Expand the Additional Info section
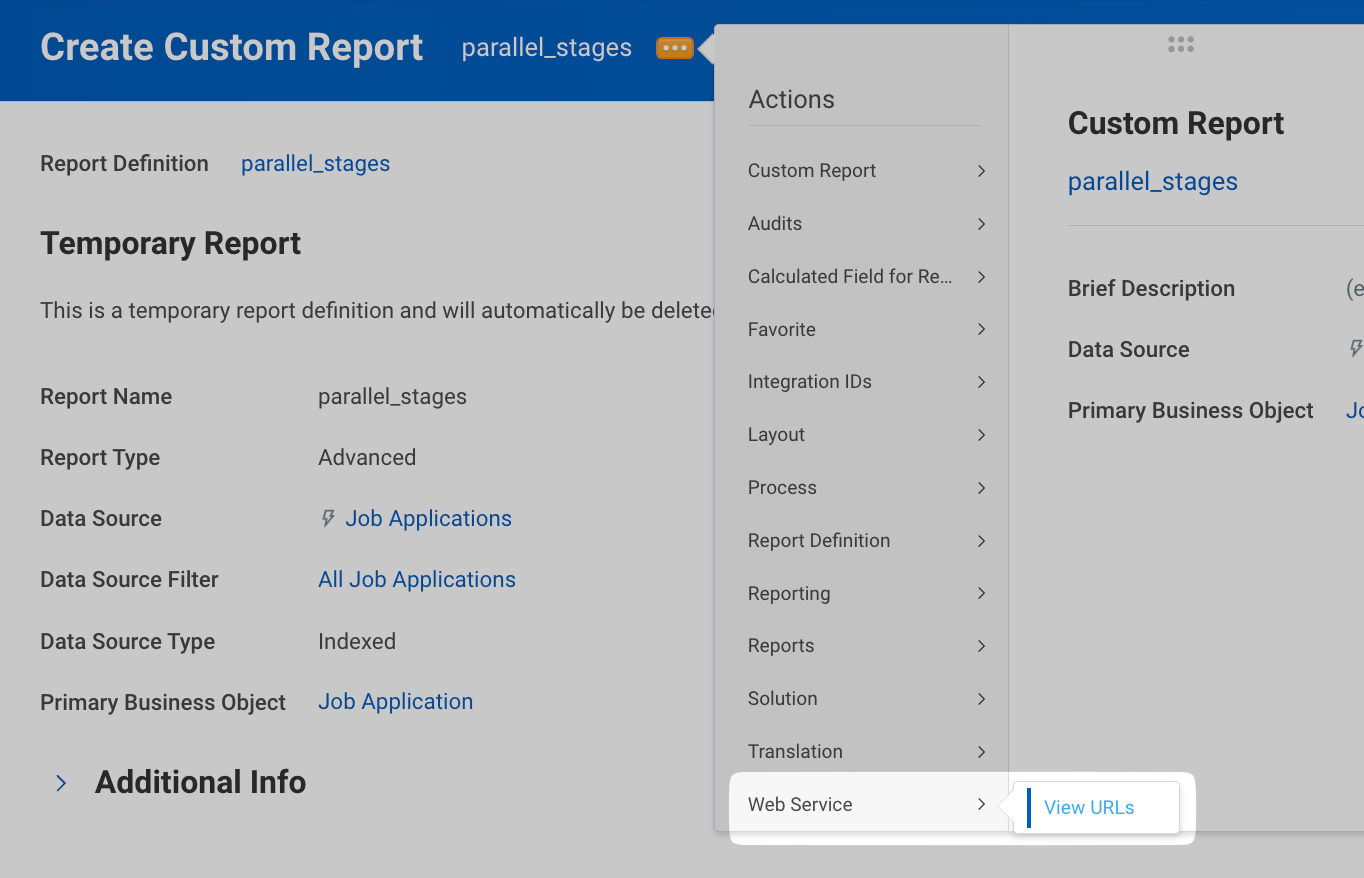This screenshot has width=1364, height=878. (62, 783)
